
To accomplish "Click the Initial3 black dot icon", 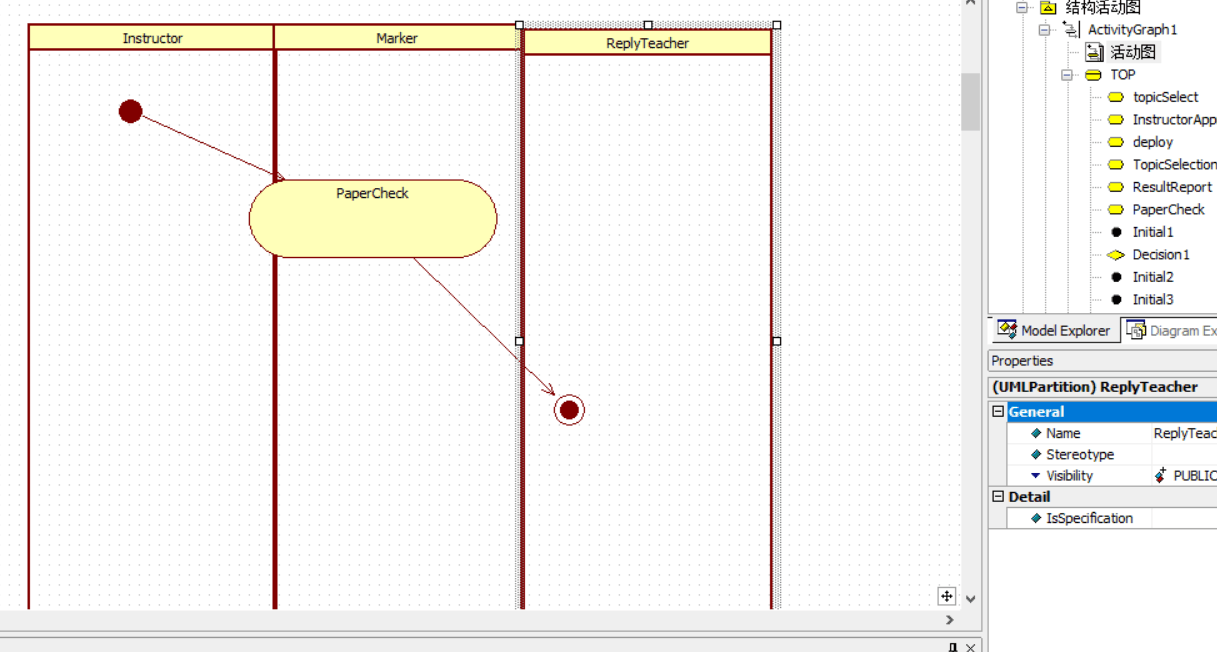I will (x=1116, y=300).
